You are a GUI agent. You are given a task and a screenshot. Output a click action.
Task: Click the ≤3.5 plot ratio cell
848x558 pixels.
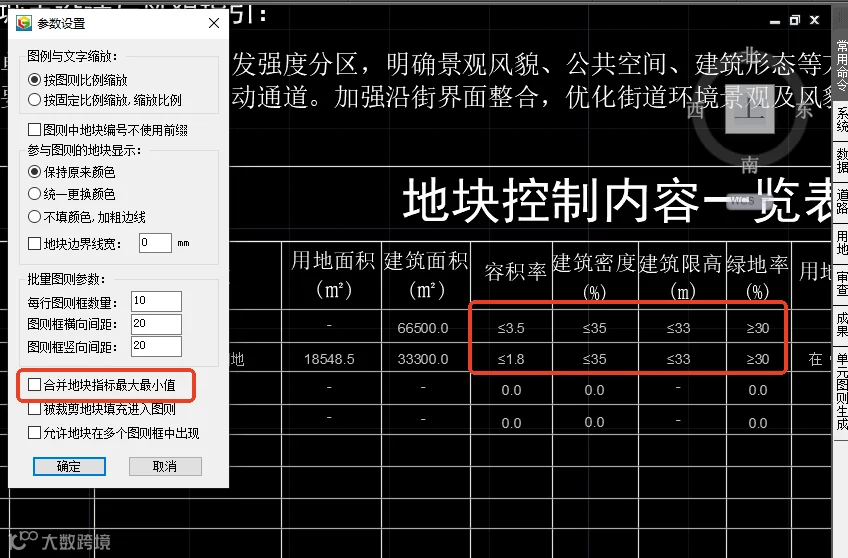coord(511,328)
